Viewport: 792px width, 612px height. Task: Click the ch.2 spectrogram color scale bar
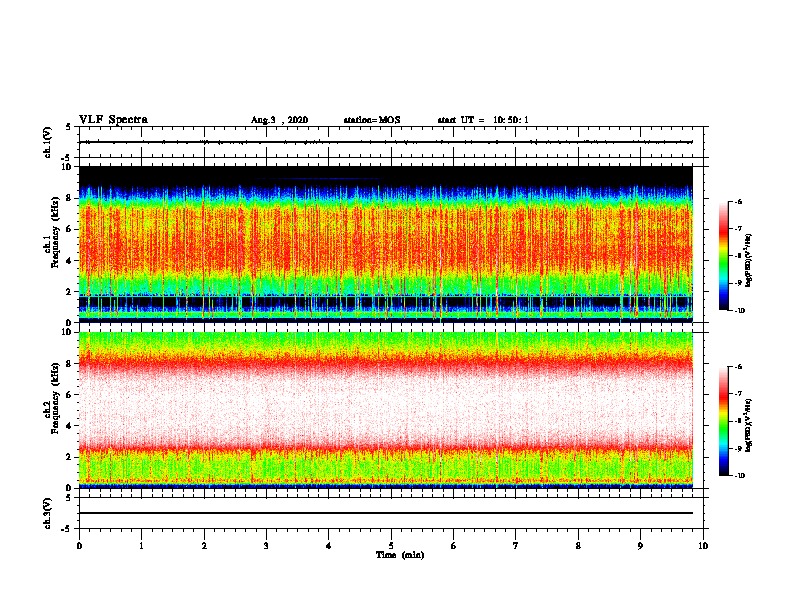724,421
